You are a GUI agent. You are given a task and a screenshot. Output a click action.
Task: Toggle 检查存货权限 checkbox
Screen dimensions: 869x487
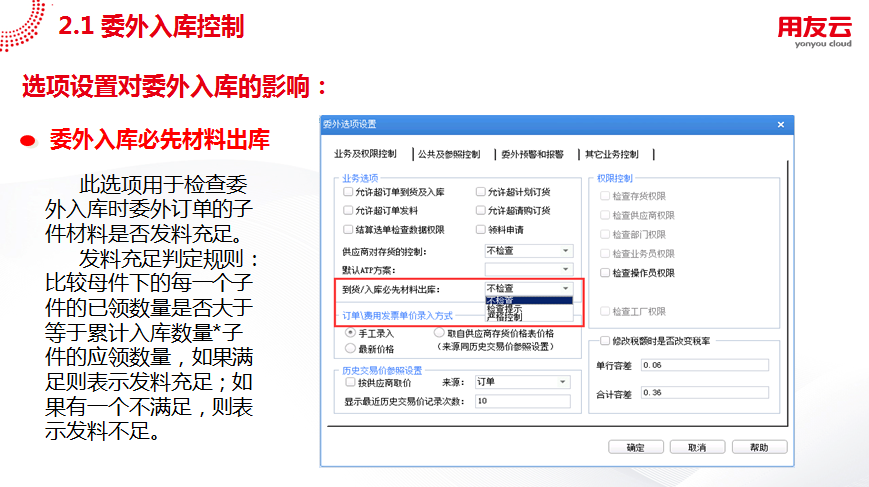click(x=605, y=196)
